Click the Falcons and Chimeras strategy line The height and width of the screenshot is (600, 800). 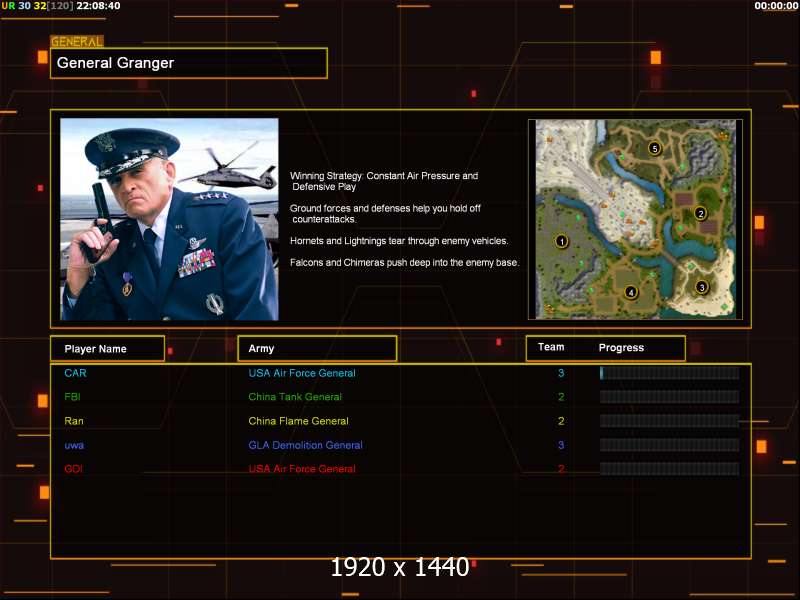(405, 262)
